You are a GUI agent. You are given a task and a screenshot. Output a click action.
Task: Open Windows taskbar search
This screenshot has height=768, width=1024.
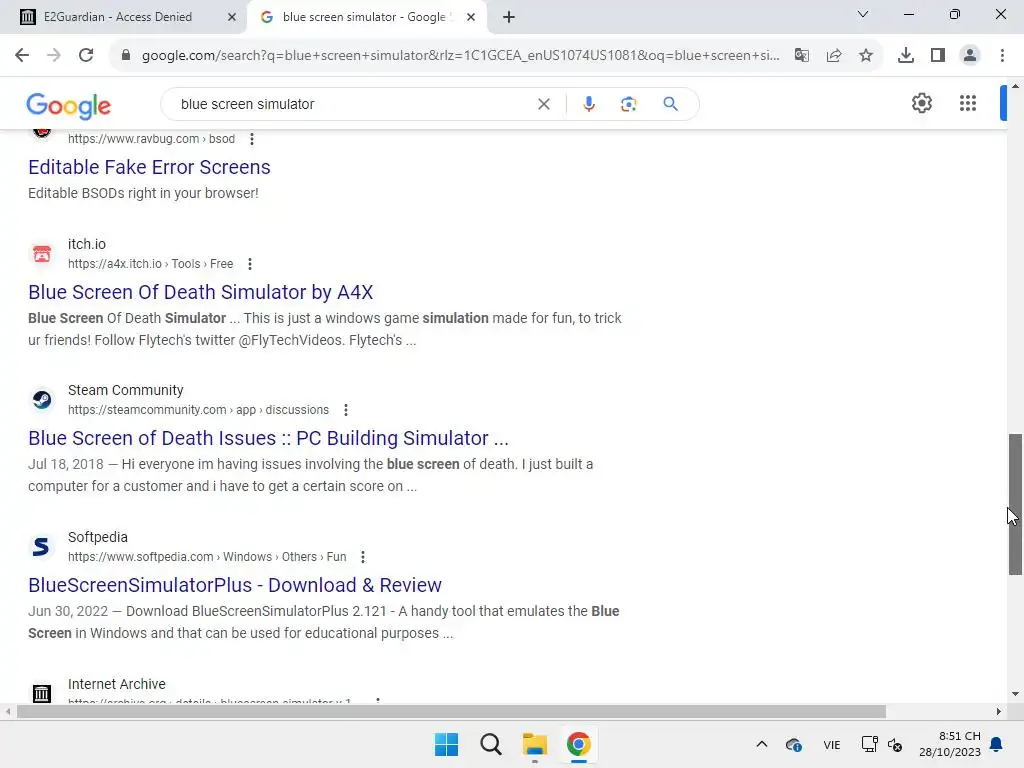(490, 744)
